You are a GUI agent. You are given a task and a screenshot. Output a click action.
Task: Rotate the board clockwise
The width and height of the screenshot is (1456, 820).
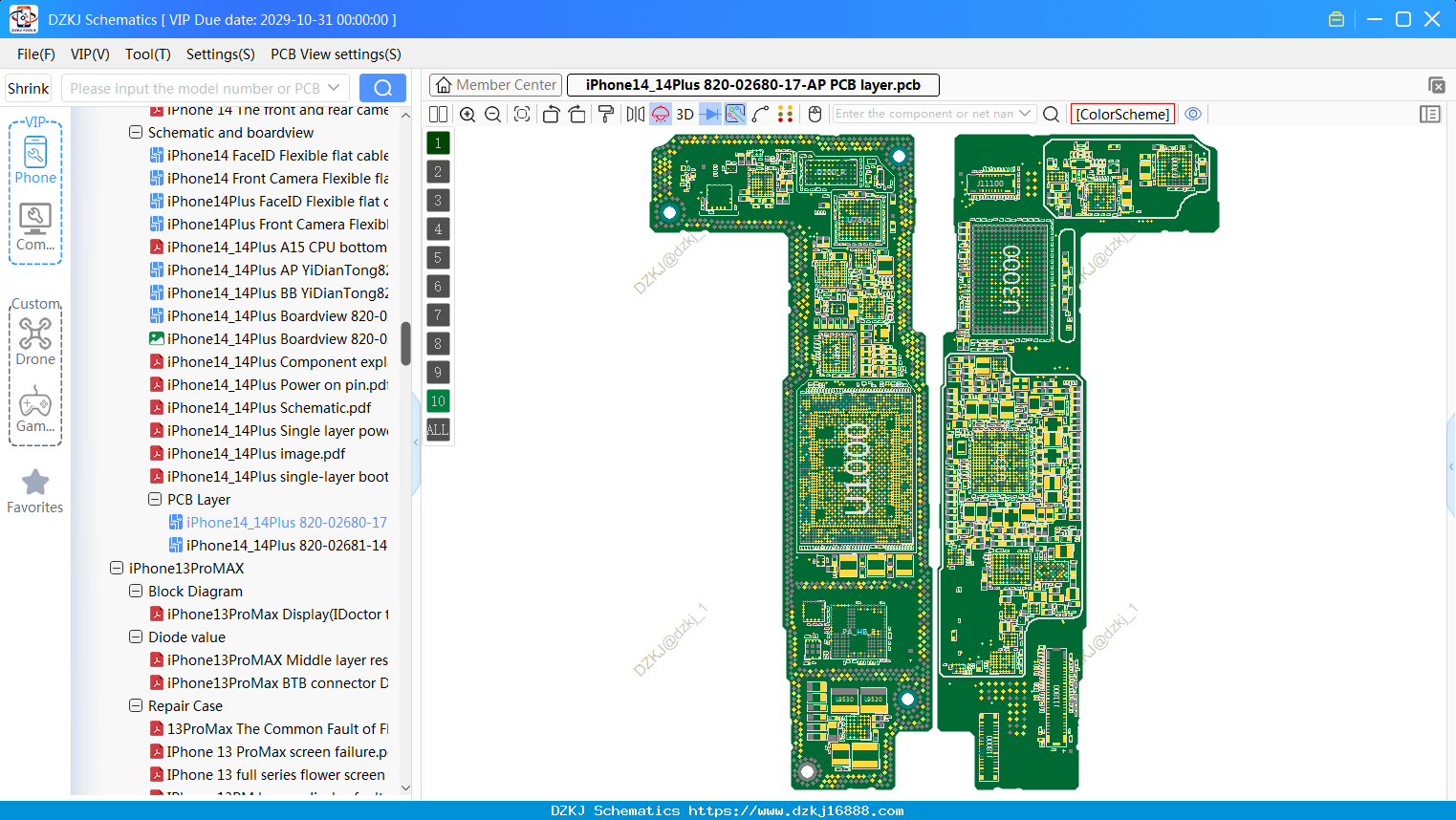[x=577, y=114]
